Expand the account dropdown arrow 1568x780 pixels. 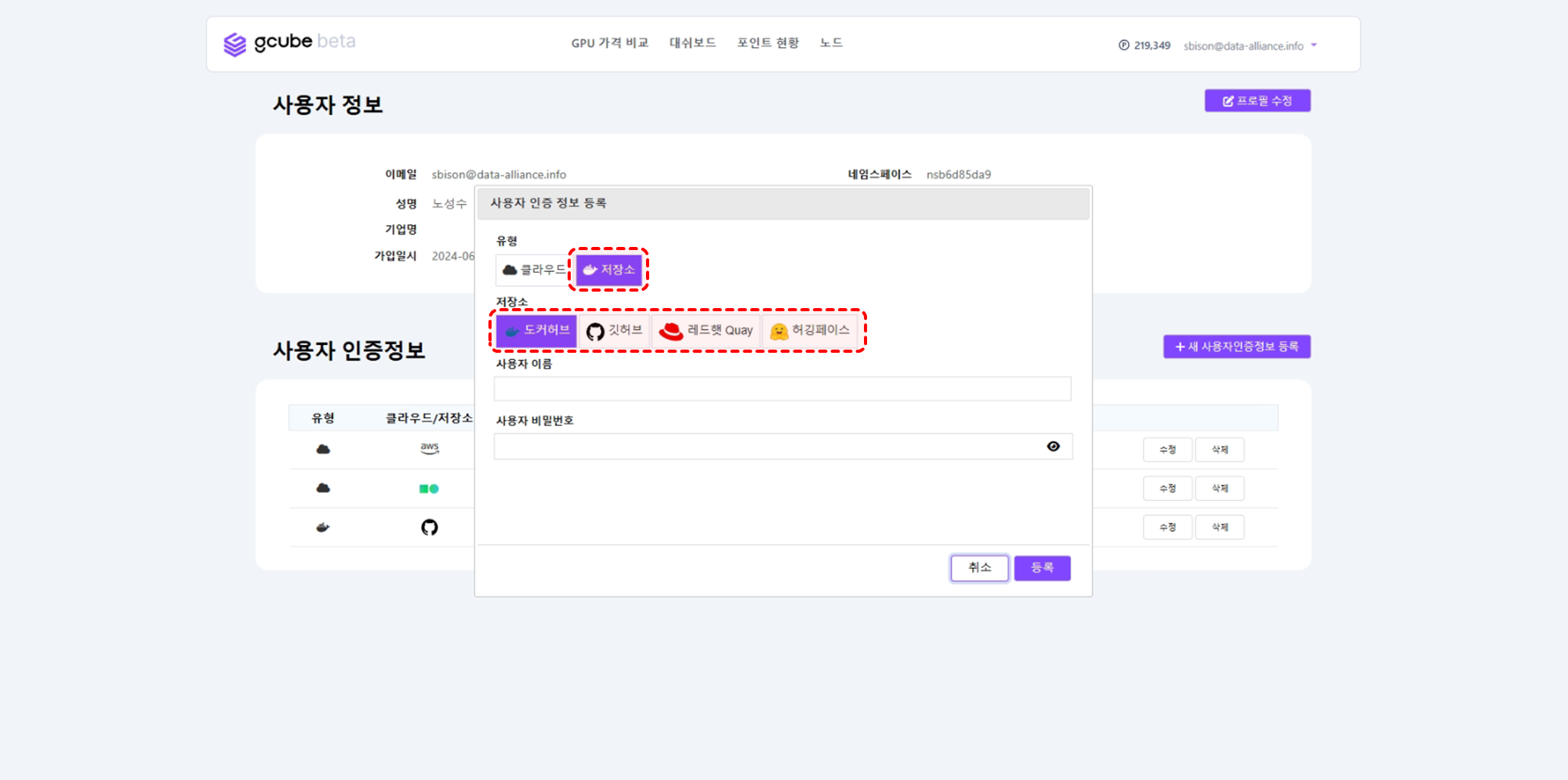point(1314,45)
